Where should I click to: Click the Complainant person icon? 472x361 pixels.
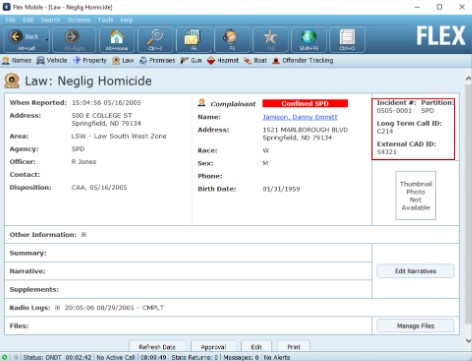point(201,102)
